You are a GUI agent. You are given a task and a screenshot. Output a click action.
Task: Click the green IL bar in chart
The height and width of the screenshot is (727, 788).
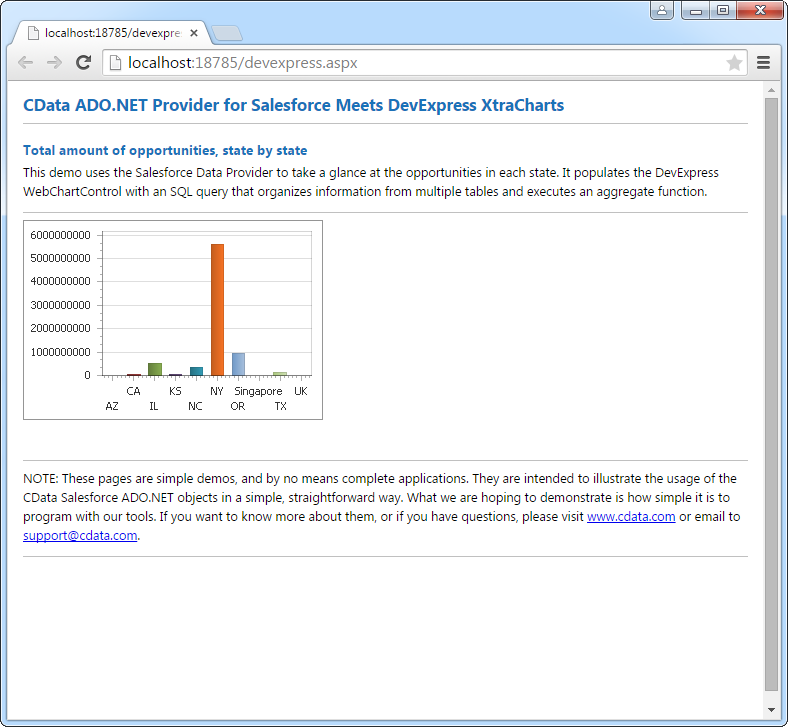155,369
